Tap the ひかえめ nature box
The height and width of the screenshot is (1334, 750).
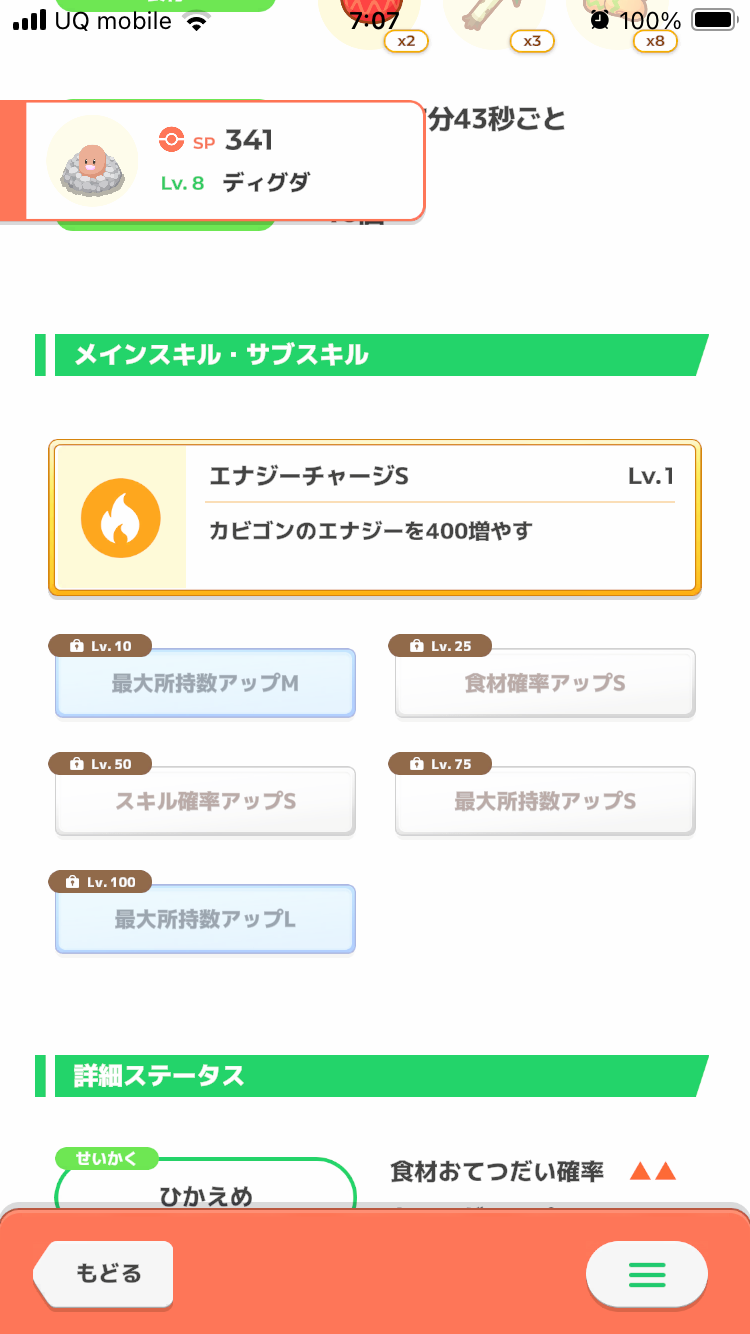[206, 1192]
